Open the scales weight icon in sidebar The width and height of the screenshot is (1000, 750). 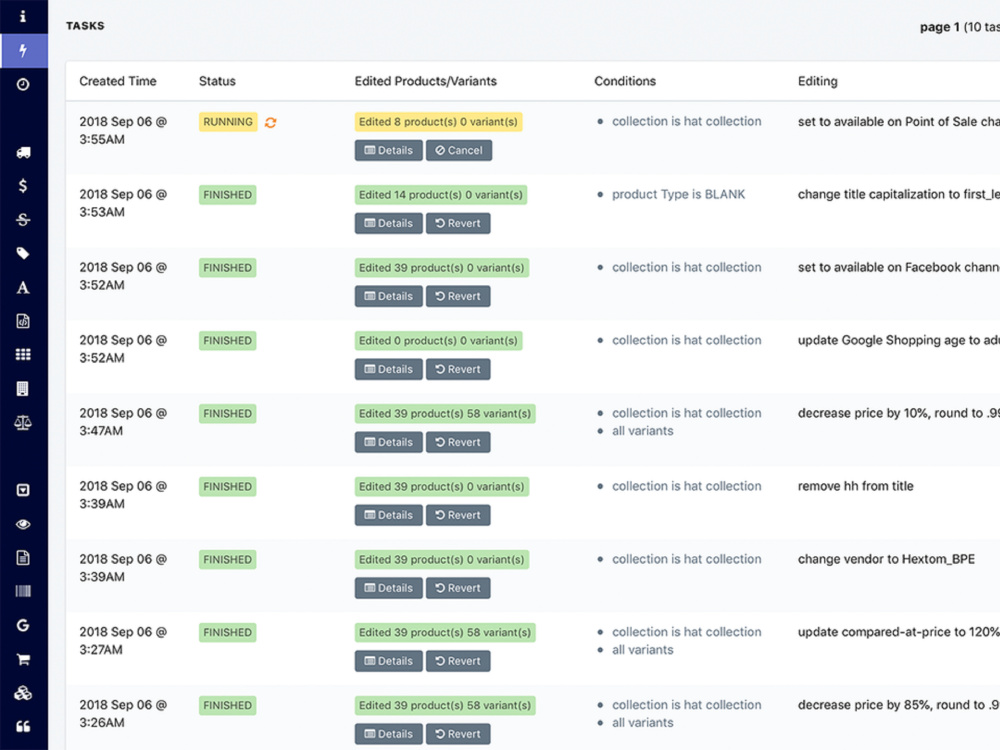click(23, 422)
